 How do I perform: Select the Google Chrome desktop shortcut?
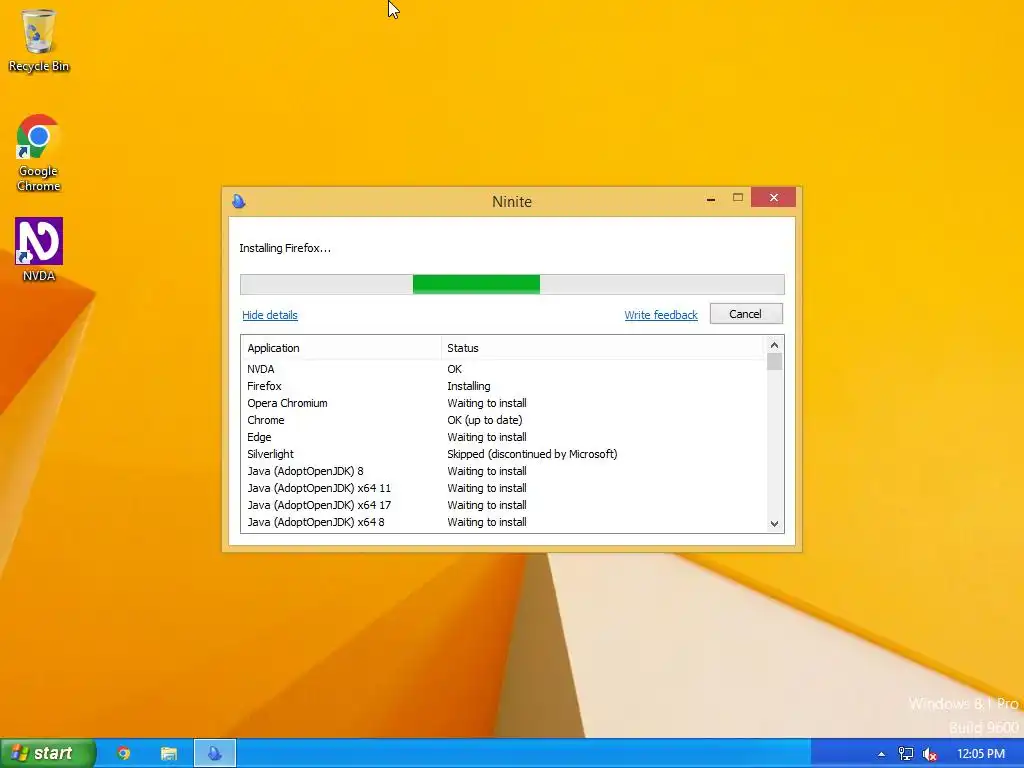click(x=39, y=153)
